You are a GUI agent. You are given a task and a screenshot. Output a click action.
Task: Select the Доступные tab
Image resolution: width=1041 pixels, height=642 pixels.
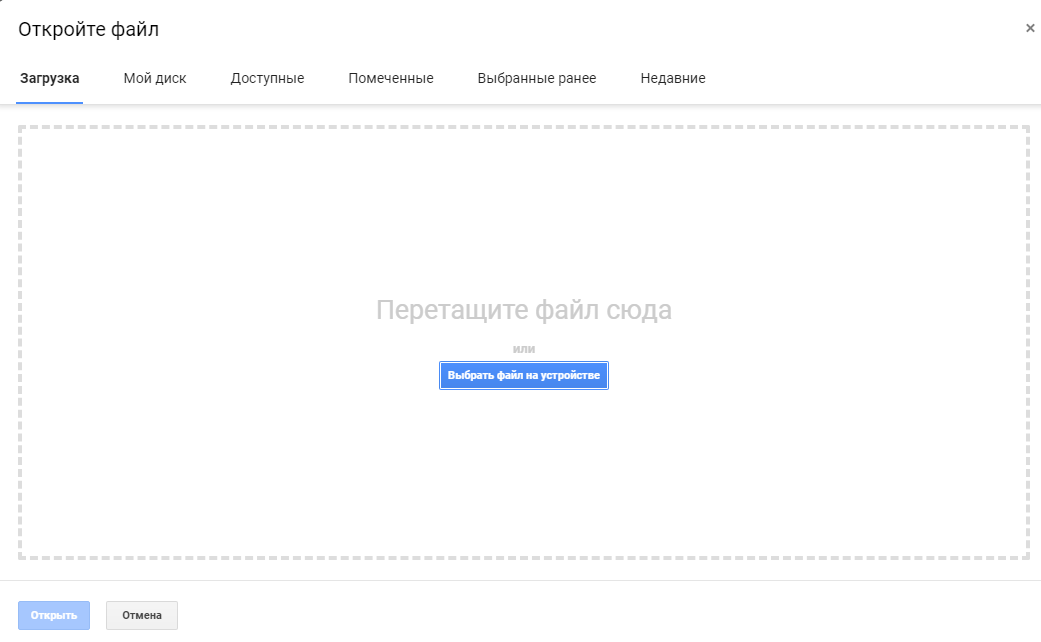[x=267, y=78]
